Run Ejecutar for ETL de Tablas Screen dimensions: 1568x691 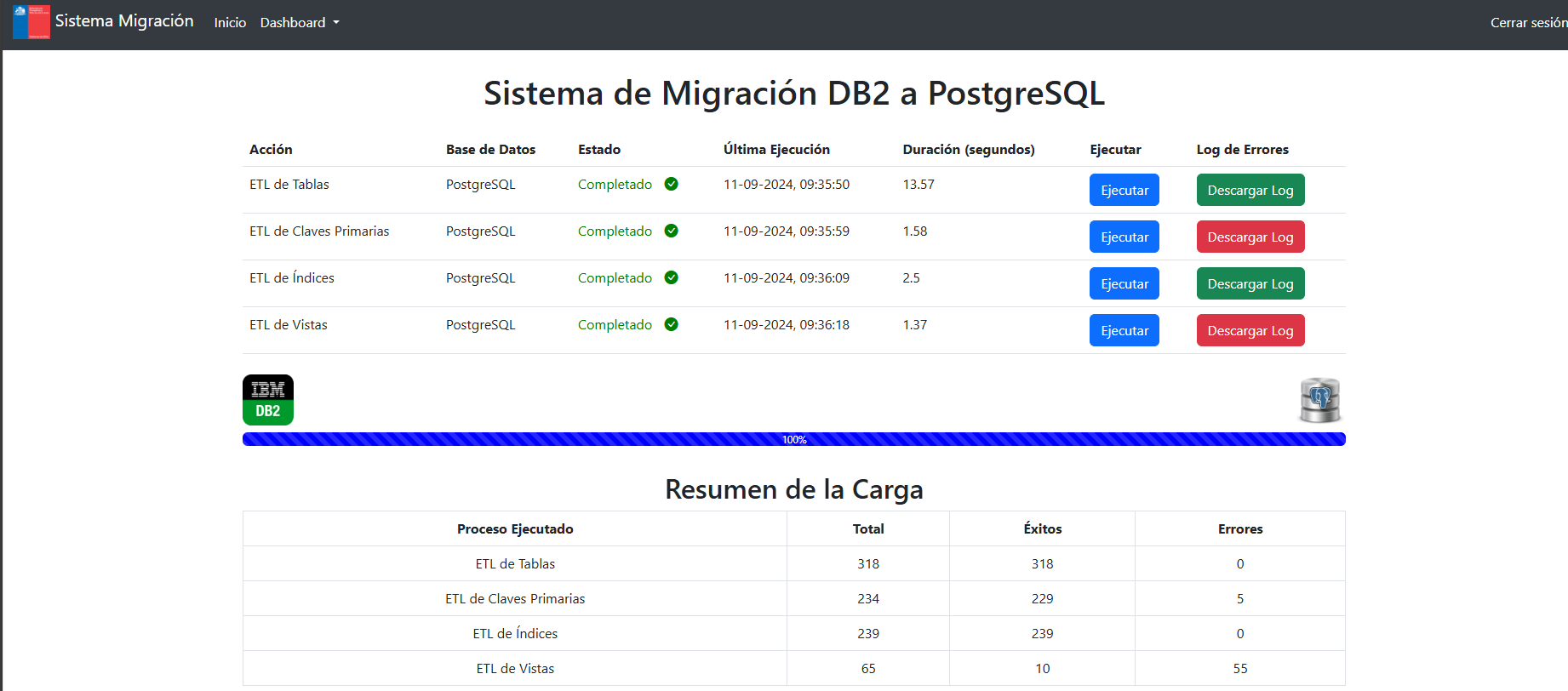[1124, 190]
